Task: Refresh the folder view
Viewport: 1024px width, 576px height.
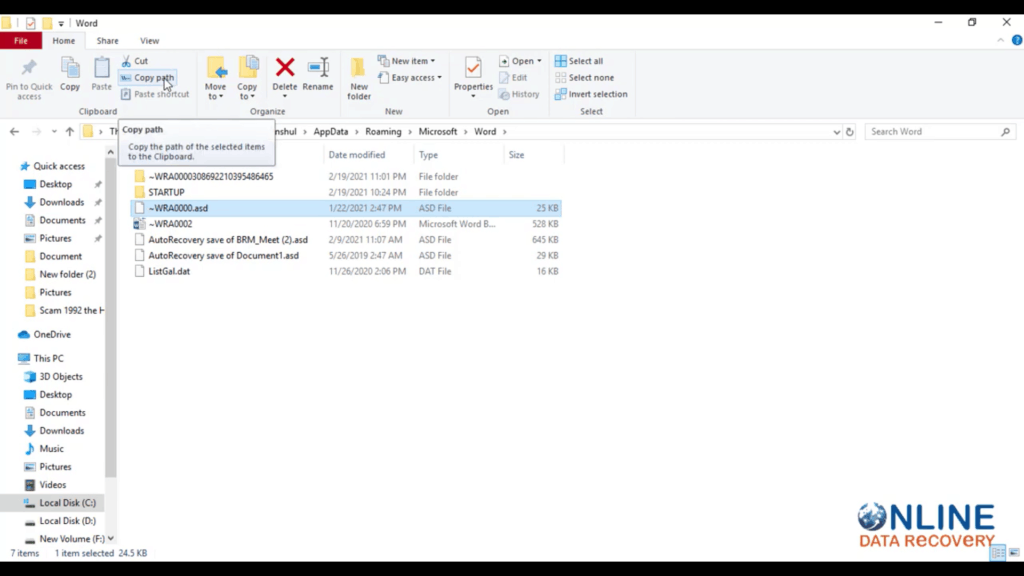Action: [x=850, y=132]
